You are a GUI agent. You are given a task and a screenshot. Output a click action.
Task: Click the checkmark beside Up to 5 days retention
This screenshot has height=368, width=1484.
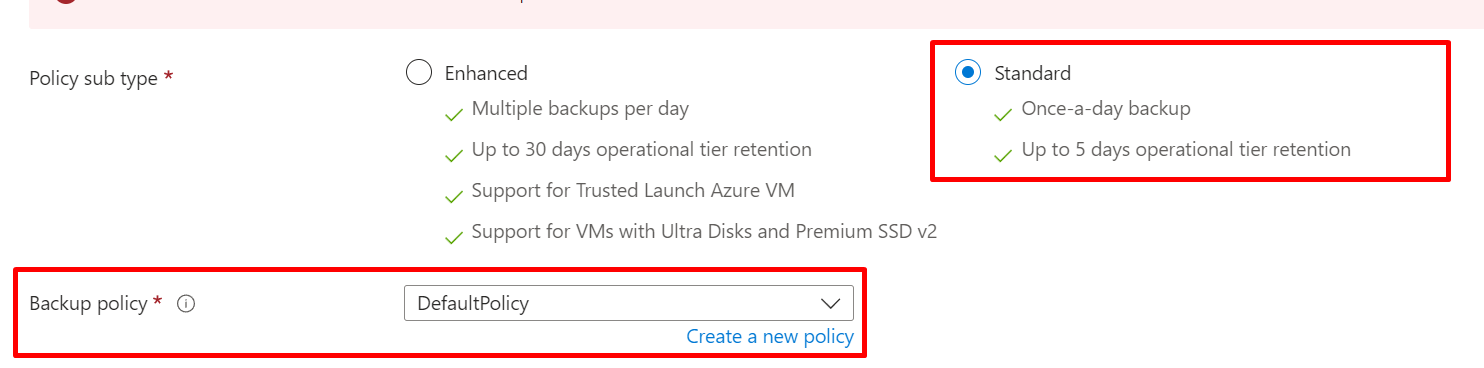1004,155
